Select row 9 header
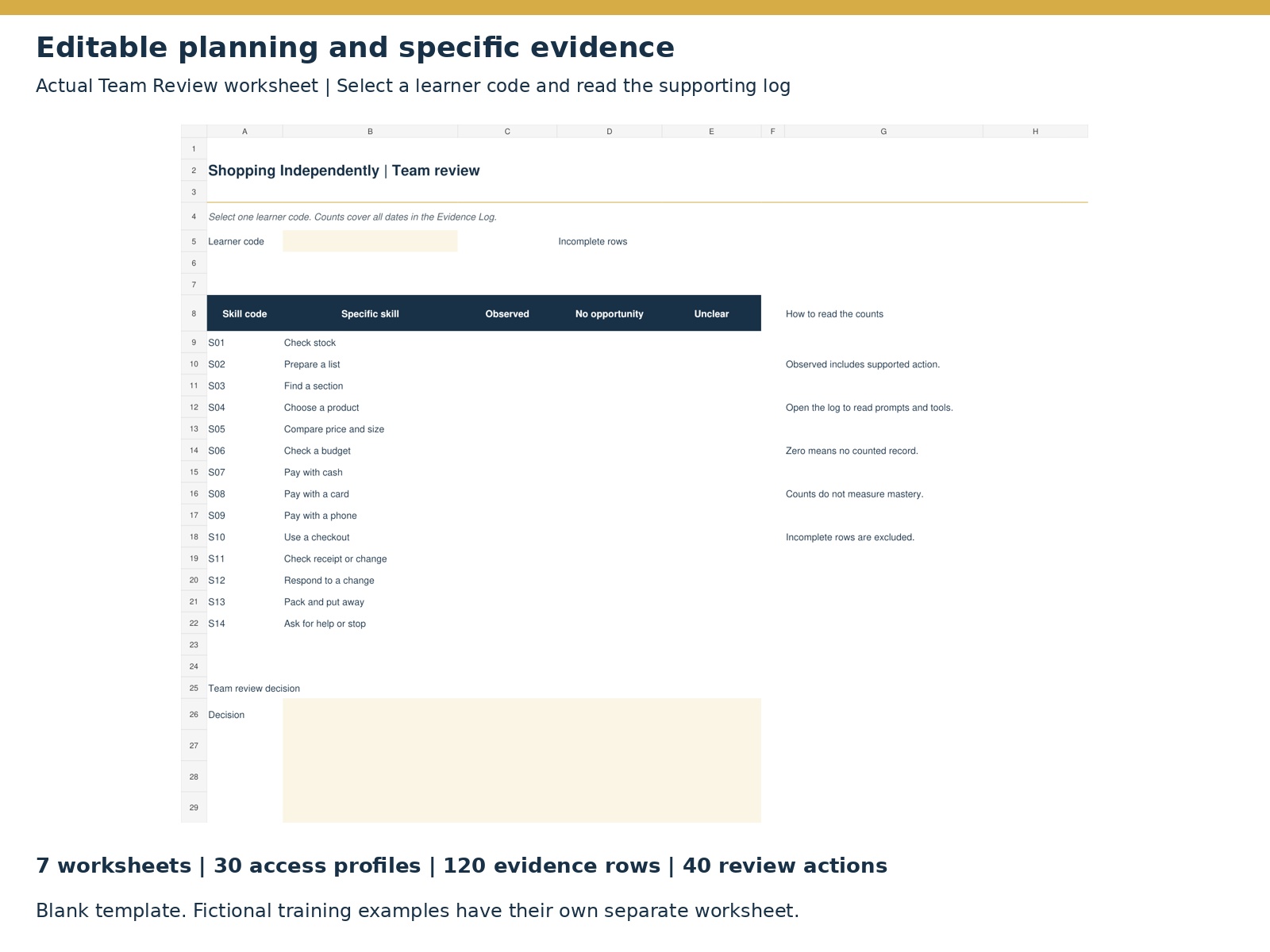 tap(194, 343)
